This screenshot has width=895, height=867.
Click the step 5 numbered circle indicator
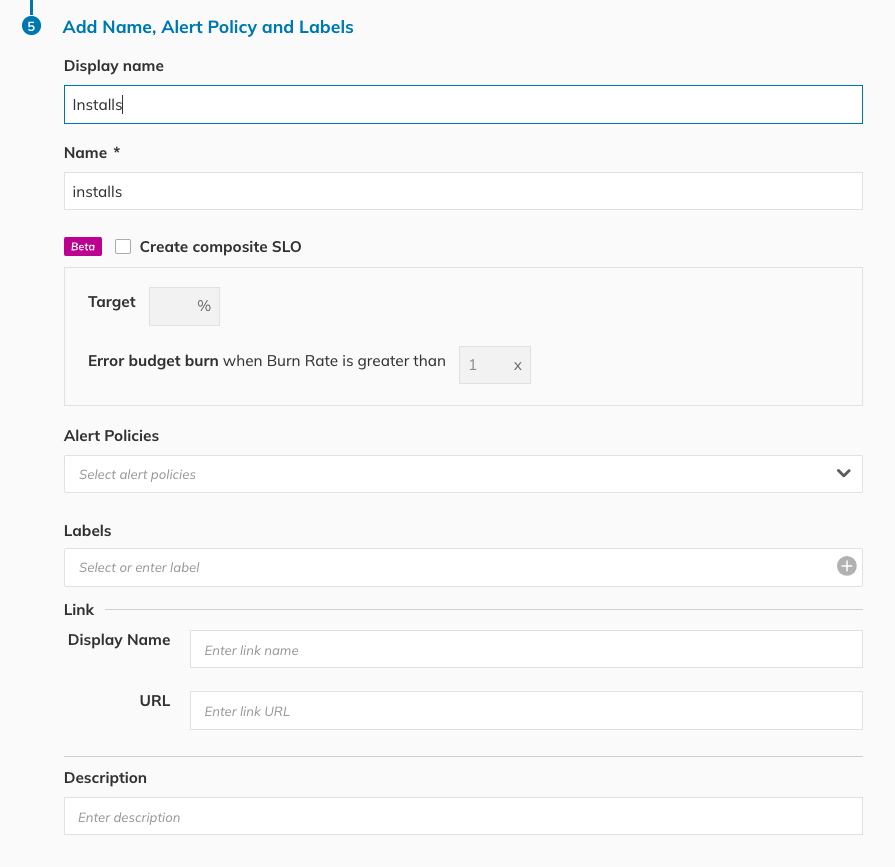click(x=31, y=26)
